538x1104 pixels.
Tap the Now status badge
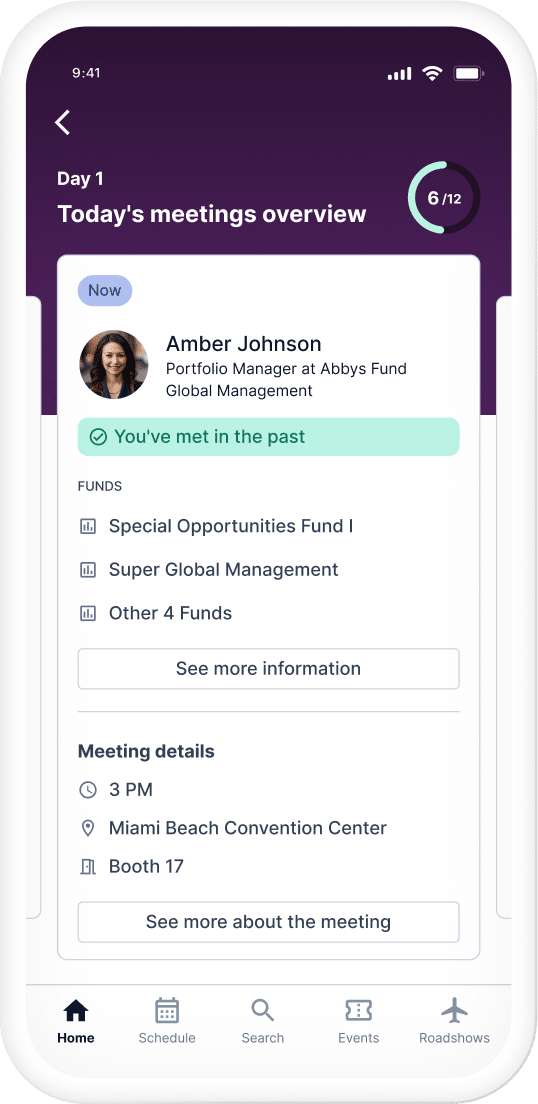click(105, 290)
